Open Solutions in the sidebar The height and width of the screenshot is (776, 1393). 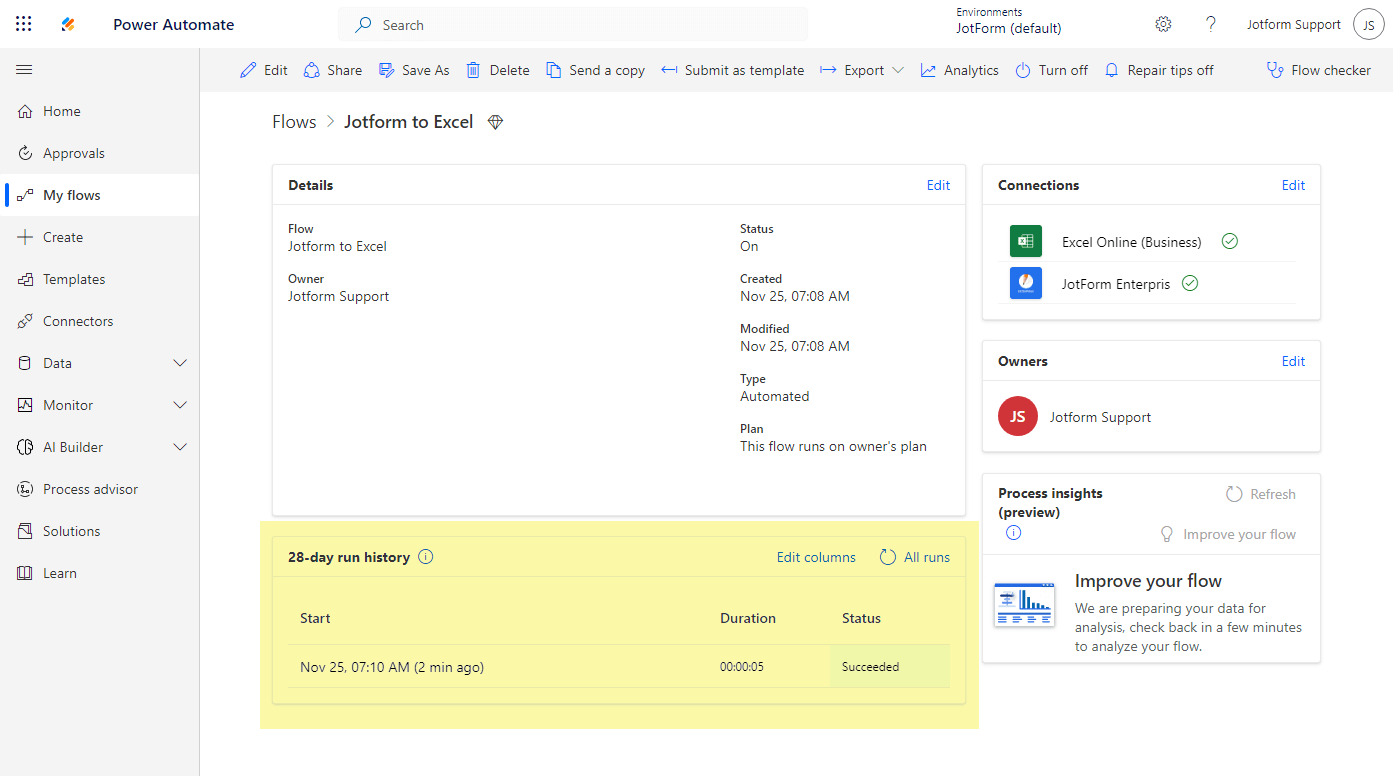click(100, 531)
